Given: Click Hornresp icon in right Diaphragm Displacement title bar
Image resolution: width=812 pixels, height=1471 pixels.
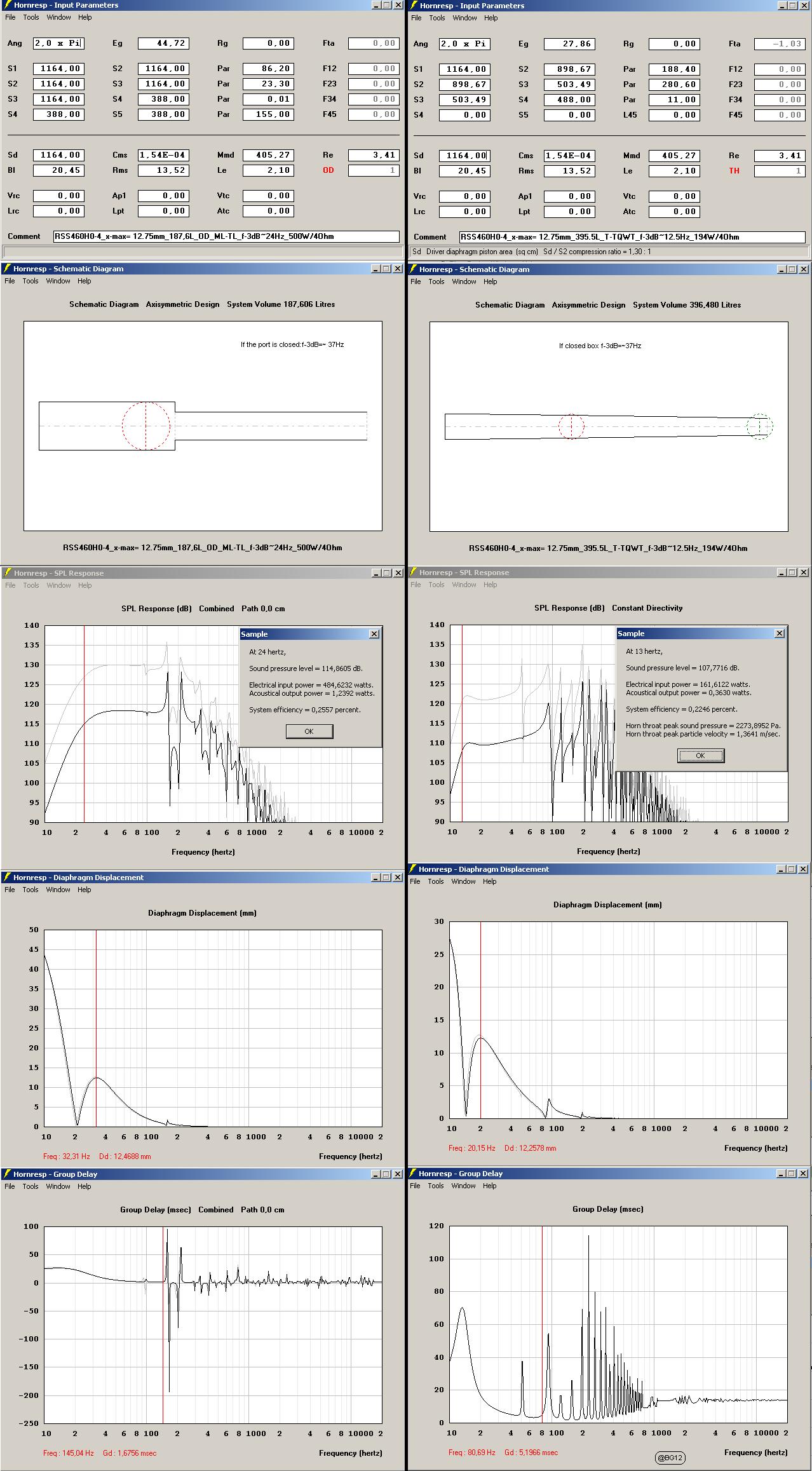Looking at the screenshot, I should point(412,869).
